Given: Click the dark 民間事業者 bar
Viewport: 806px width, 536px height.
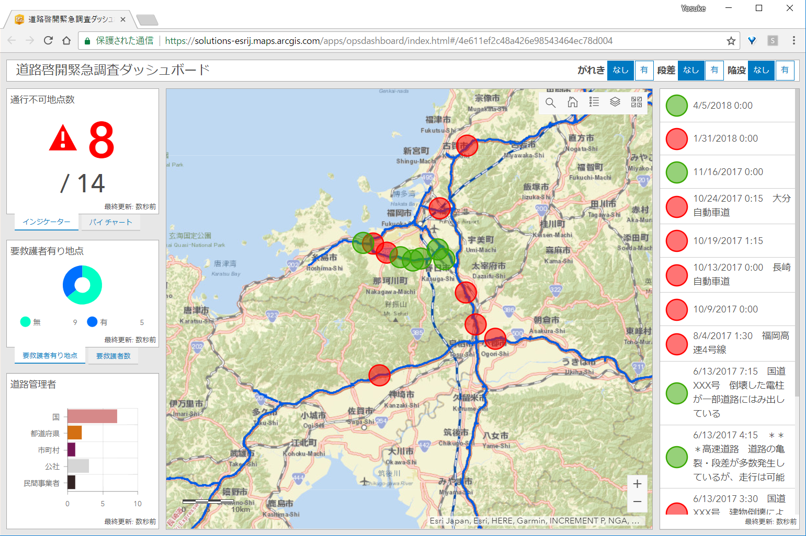Looking at the screenshot, I should [71, 482].
